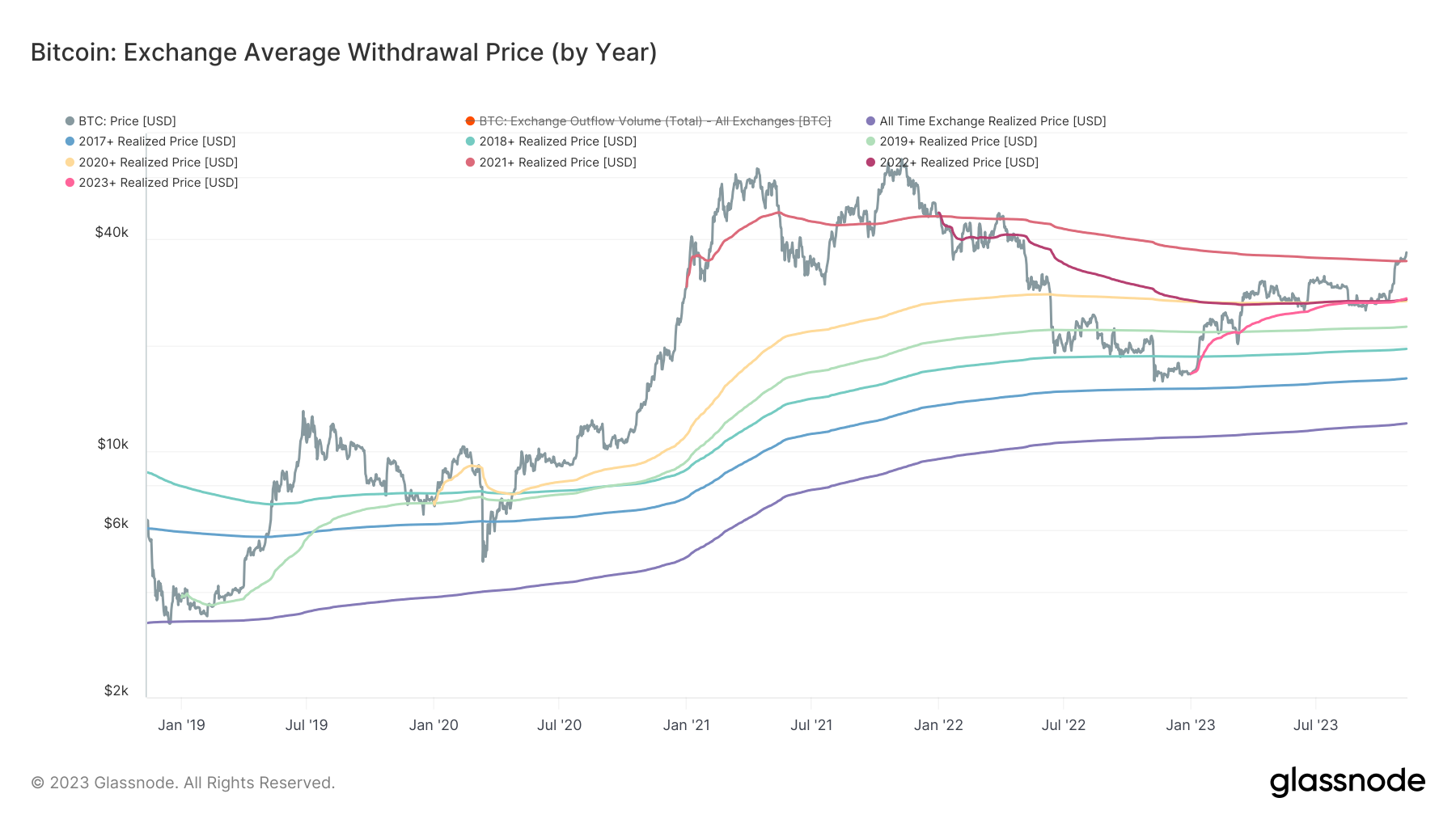Click the 2020+ Realized Price yellow dot
This screenshot has height=819, width=1456.
[x=70, y=163]
